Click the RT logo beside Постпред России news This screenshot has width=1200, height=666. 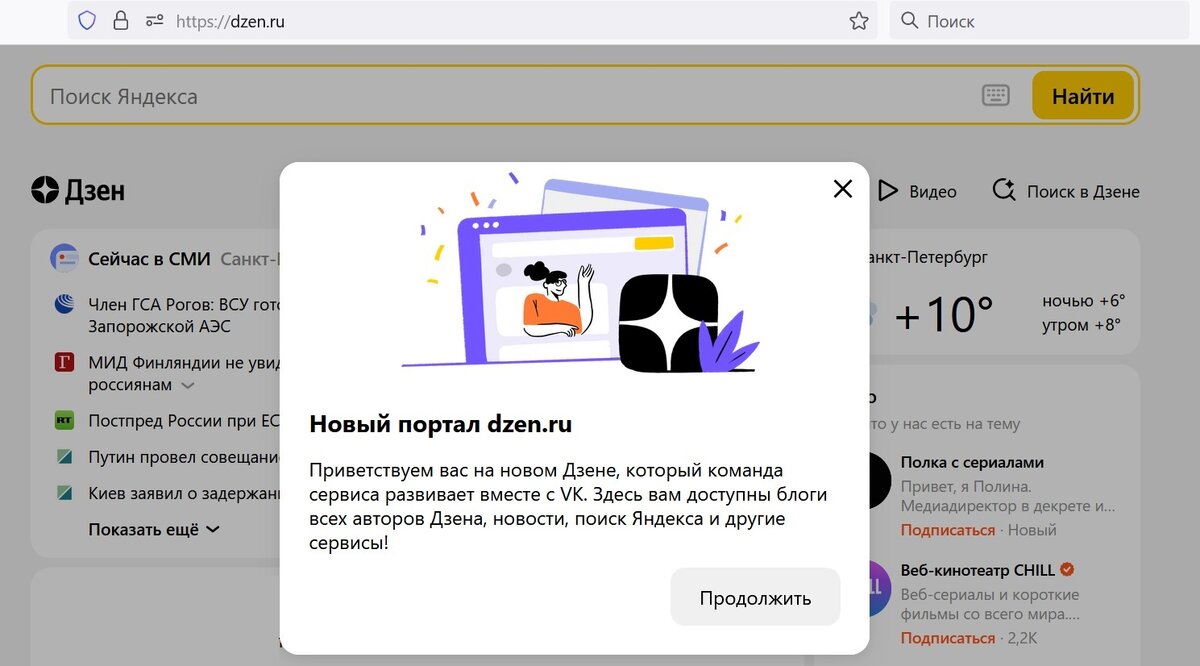(x=65, y=421)
